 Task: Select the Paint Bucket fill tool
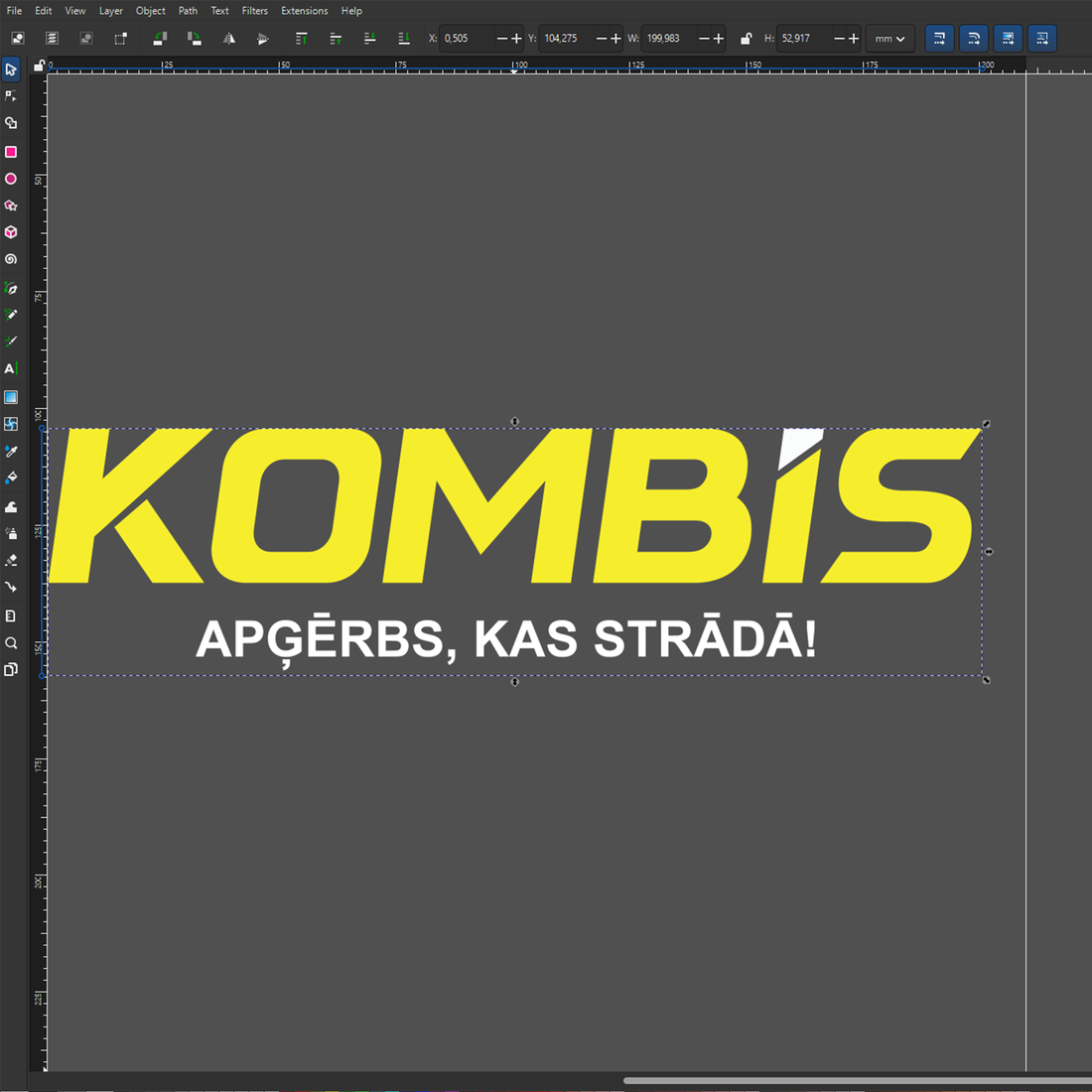click(11, 478)
